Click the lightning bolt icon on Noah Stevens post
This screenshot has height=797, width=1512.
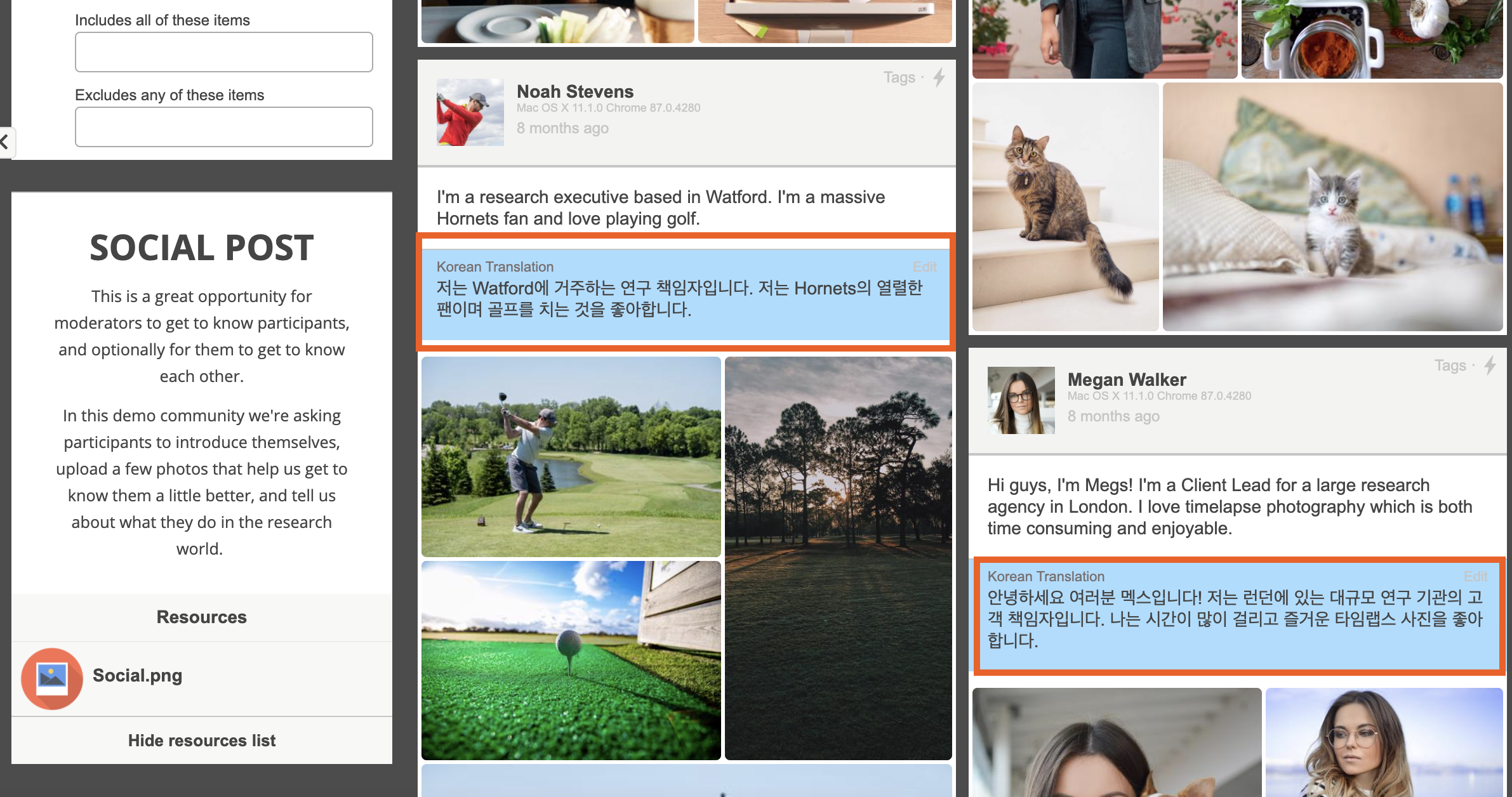tap(939, 77)
